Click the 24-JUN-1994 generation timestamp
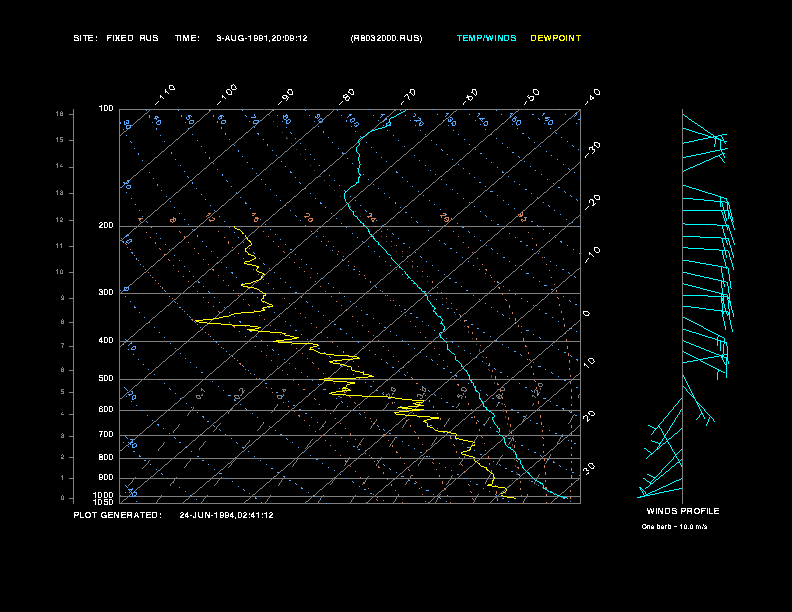 (226, 515)
